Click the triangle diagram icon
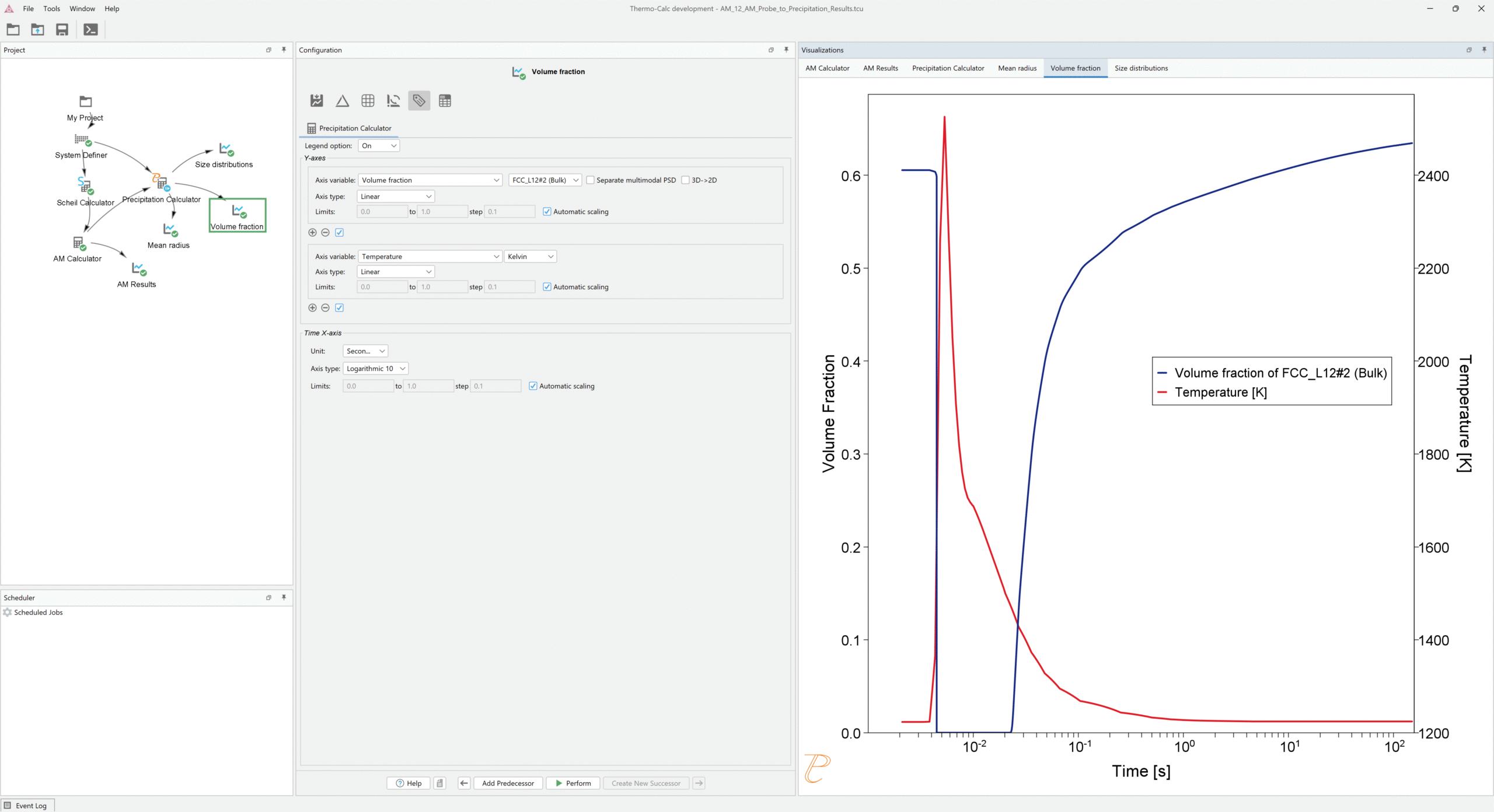1494x812 pixels. tap(343, 101)
